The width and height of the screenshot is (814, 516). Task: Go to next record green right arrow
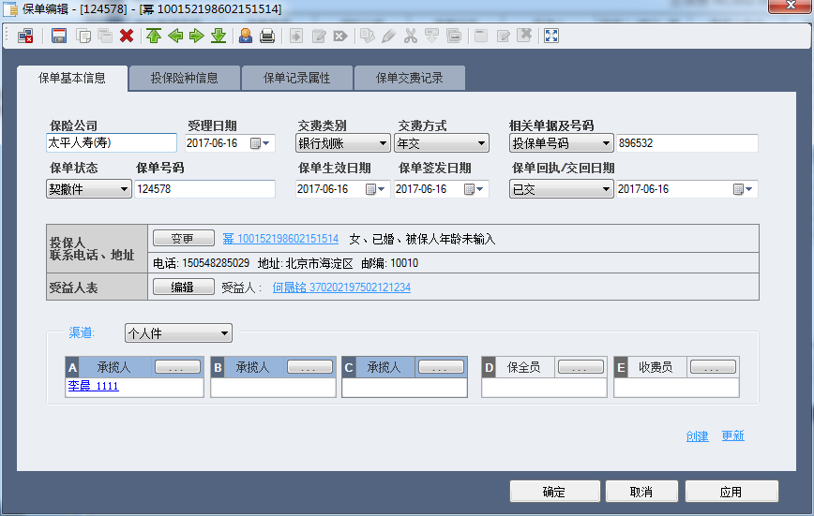coord(196,36)
